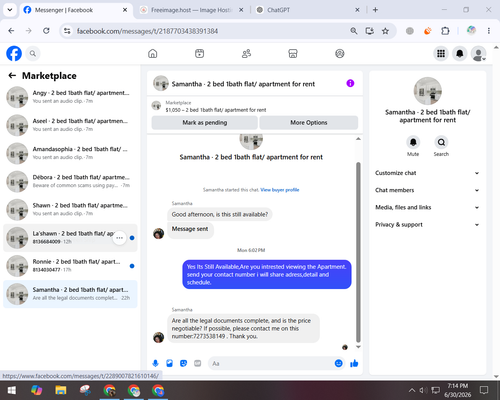Expand the Customize chat section
The width and height of the screenshot is (500, 400).
click(x=427, y=173)
